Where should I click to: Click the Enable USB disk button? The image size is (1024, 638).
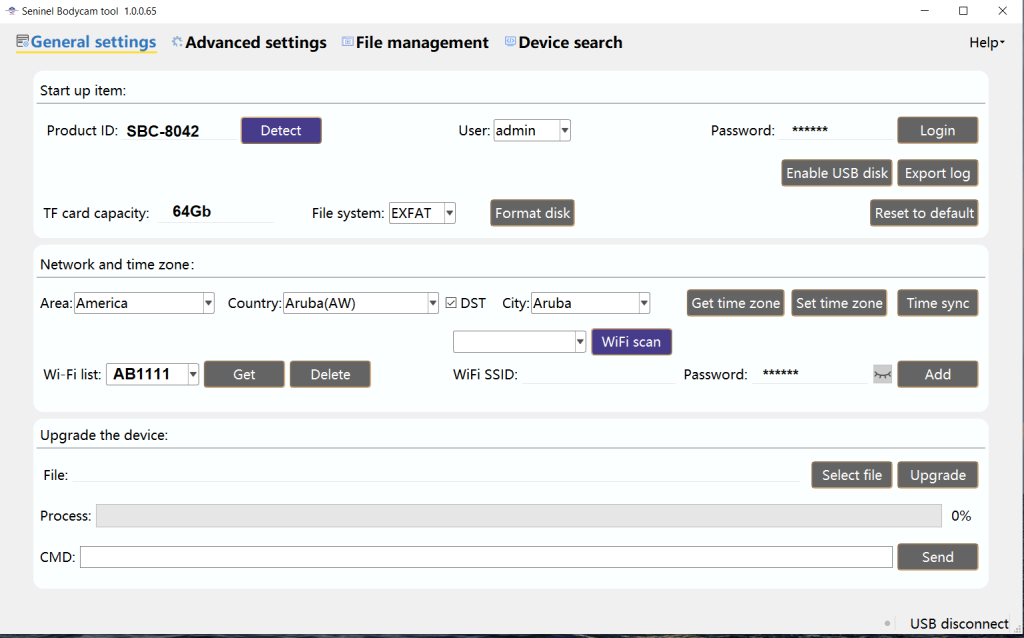[836, 173]
